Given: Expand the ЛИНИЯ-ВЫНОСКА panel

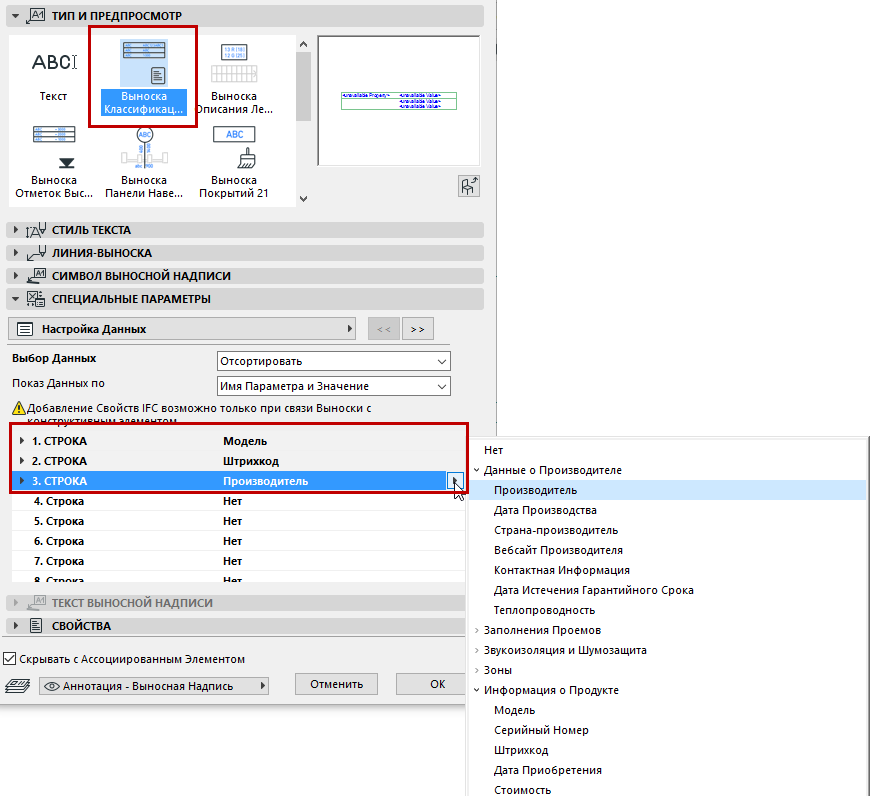Looking at the screenshot, I should coord(16,252).
